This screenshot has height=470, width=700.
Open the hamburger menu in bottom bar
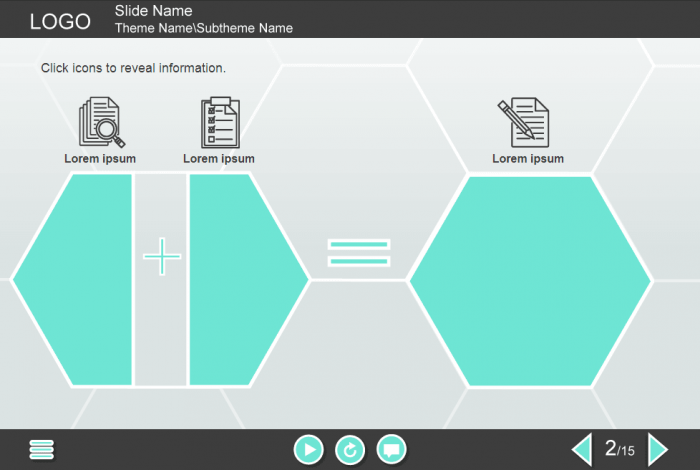(42, 450)
